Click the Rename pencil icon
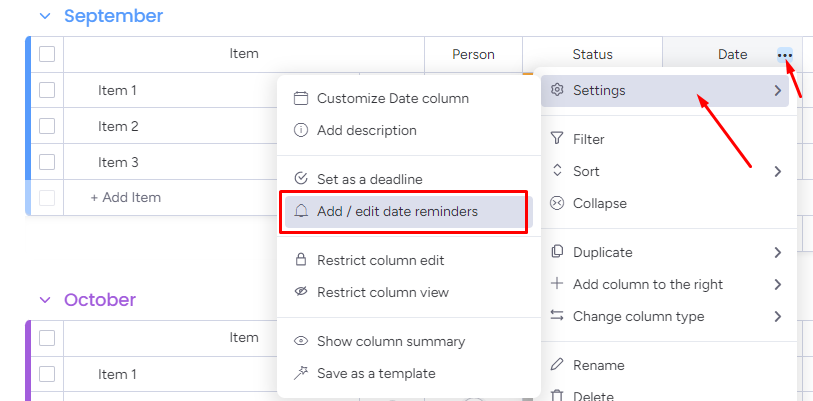The width and height of the screenshot is (813, 401). pos(557,365)
